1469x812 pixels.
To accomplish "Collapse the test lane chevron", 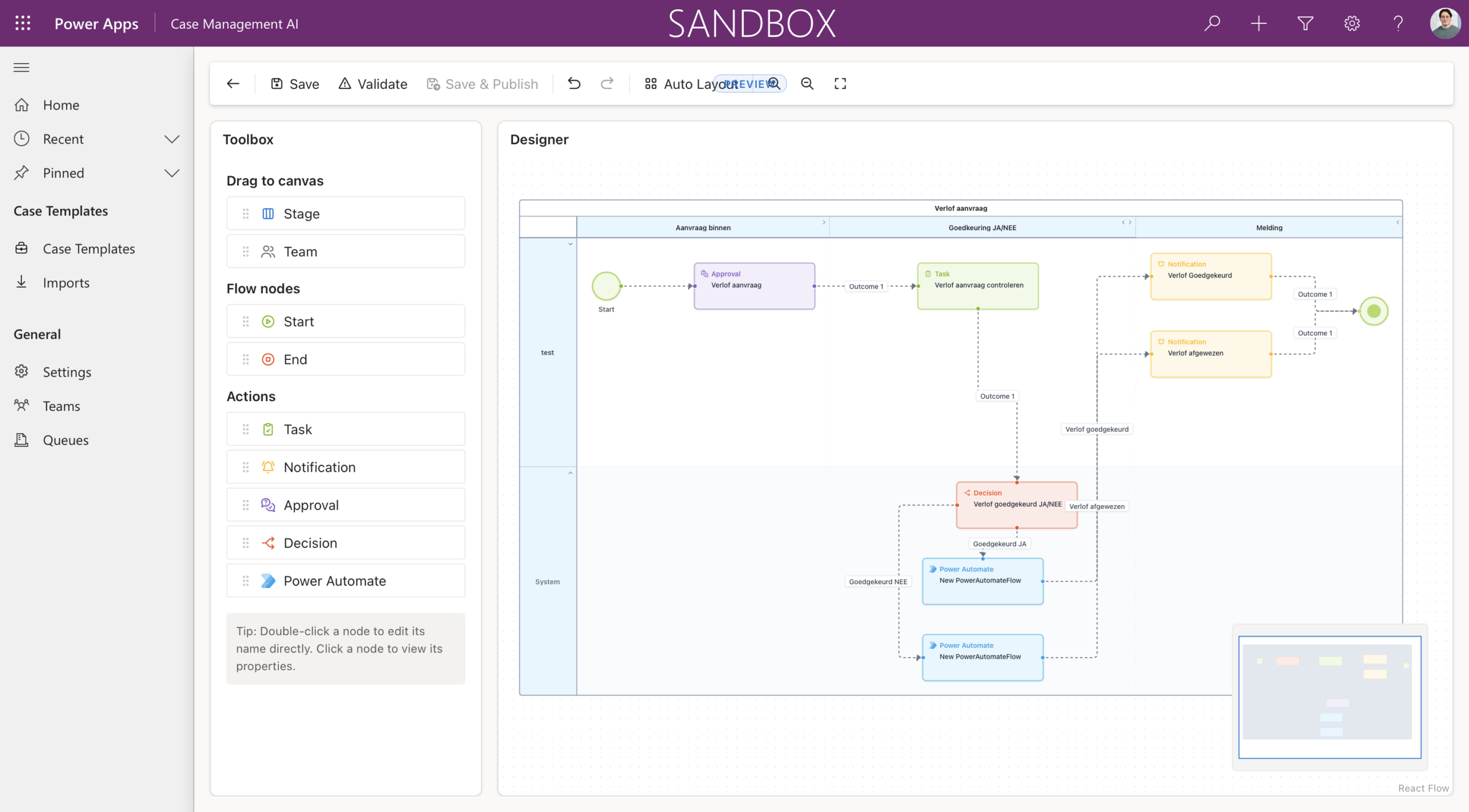I will (570, 244).
